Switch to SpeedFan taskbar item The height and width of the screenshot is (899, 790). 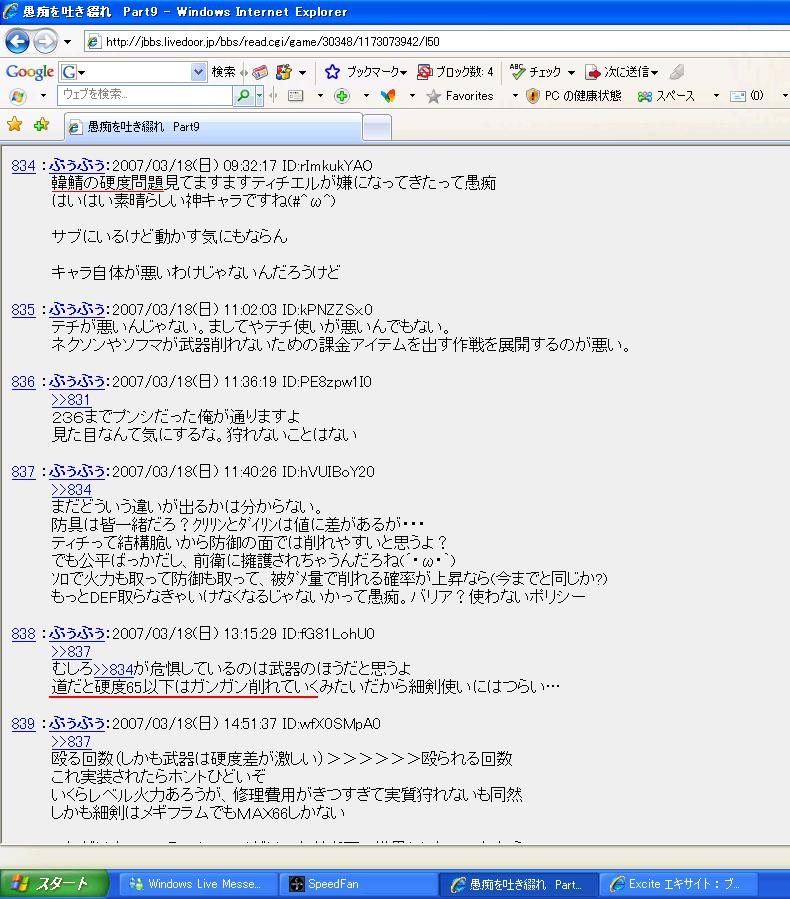358,884
